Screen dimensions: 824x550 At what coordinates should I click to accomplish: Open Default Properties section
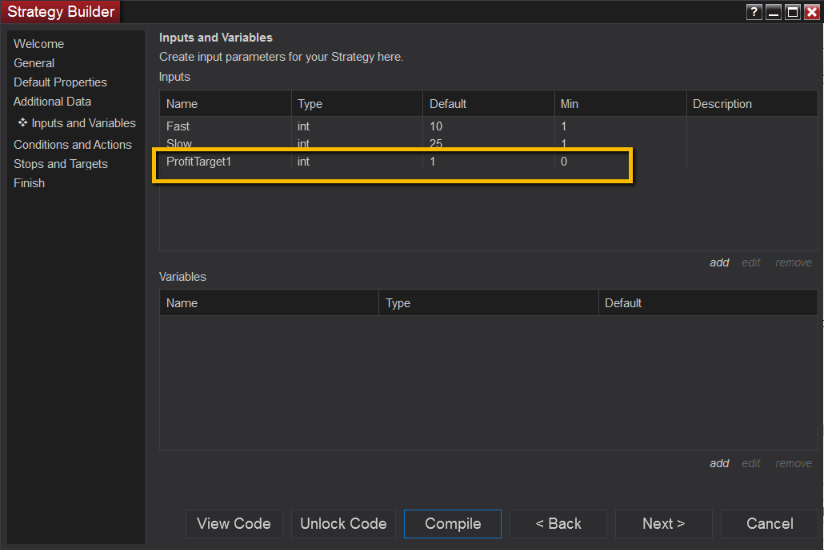[x=60, y=82]
